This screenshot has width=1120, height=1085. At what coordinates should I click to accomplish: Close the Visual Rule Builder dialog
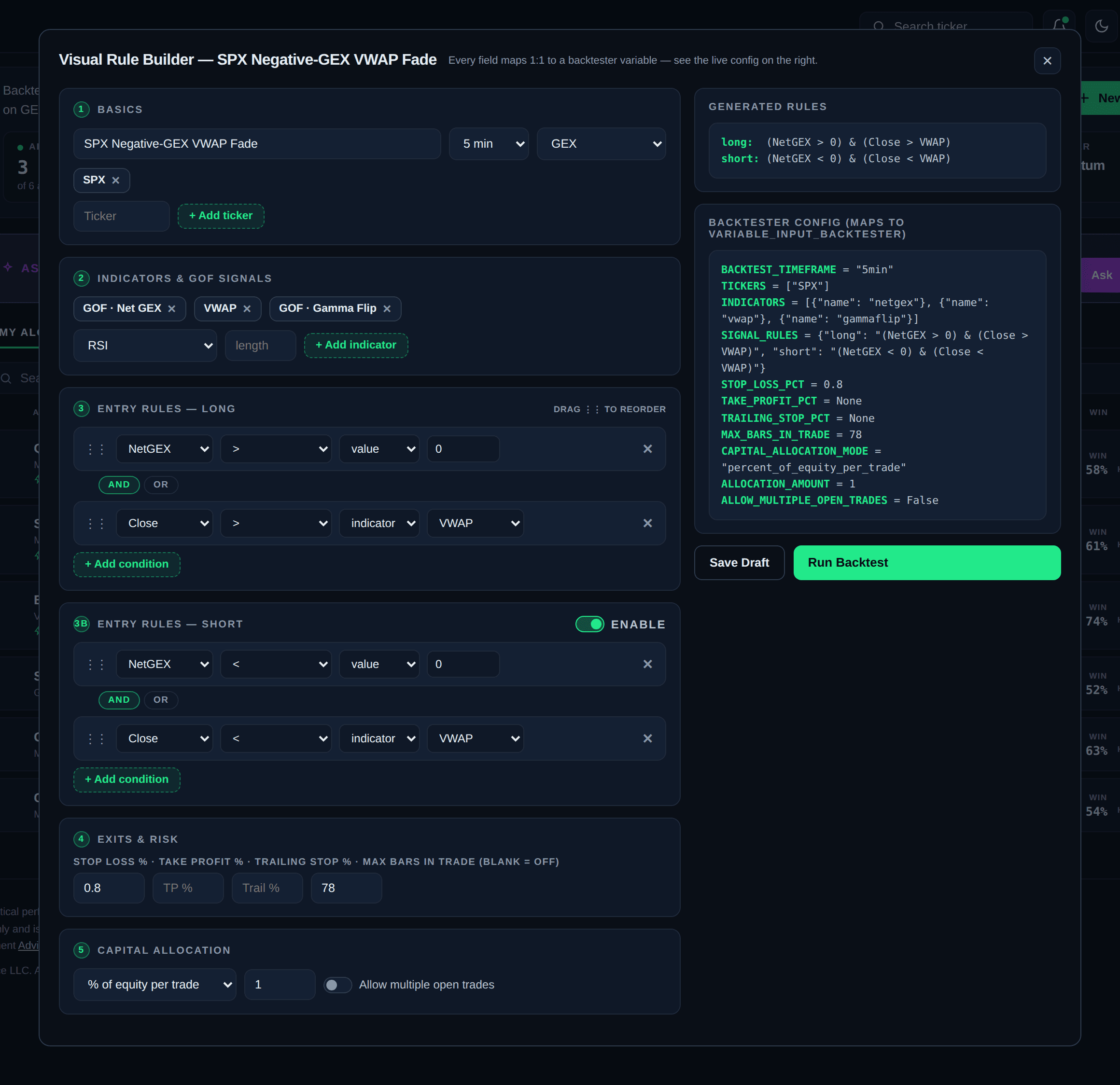[1047, 60]
